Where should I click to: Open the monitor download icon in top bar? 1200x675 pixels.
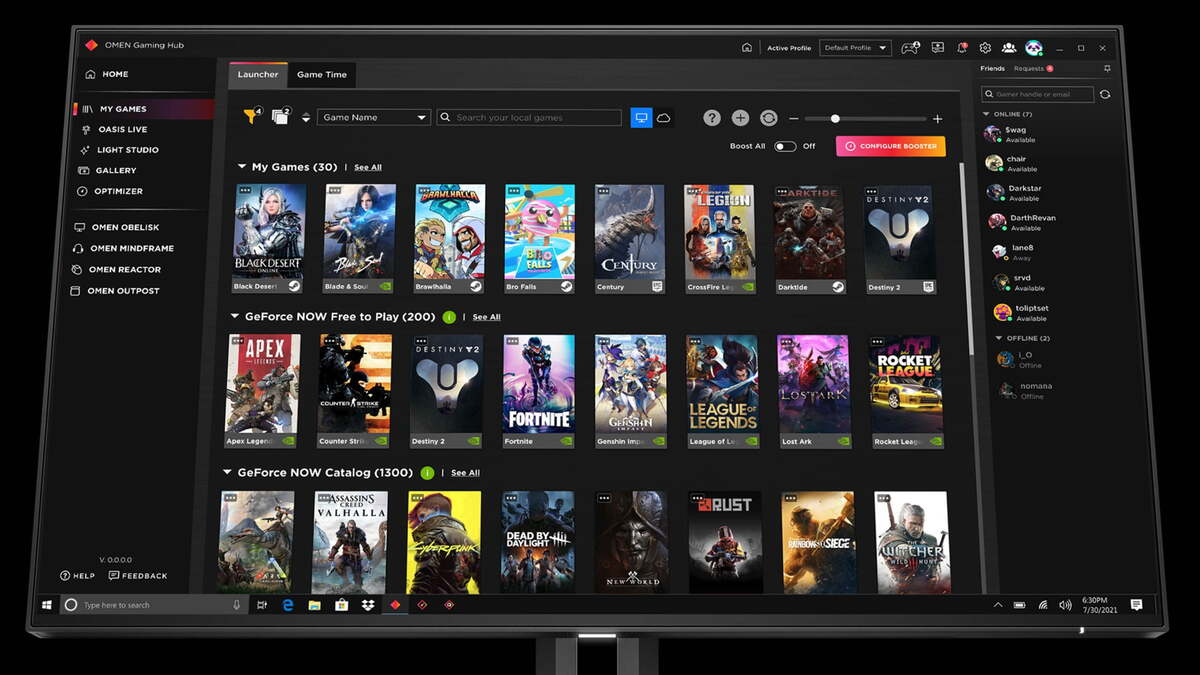pos(937,47)
